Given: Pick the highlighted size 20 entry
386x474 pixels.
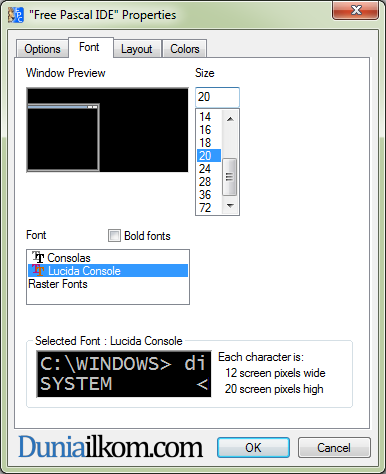Looking at the screenshot, I should coord(209,156).
